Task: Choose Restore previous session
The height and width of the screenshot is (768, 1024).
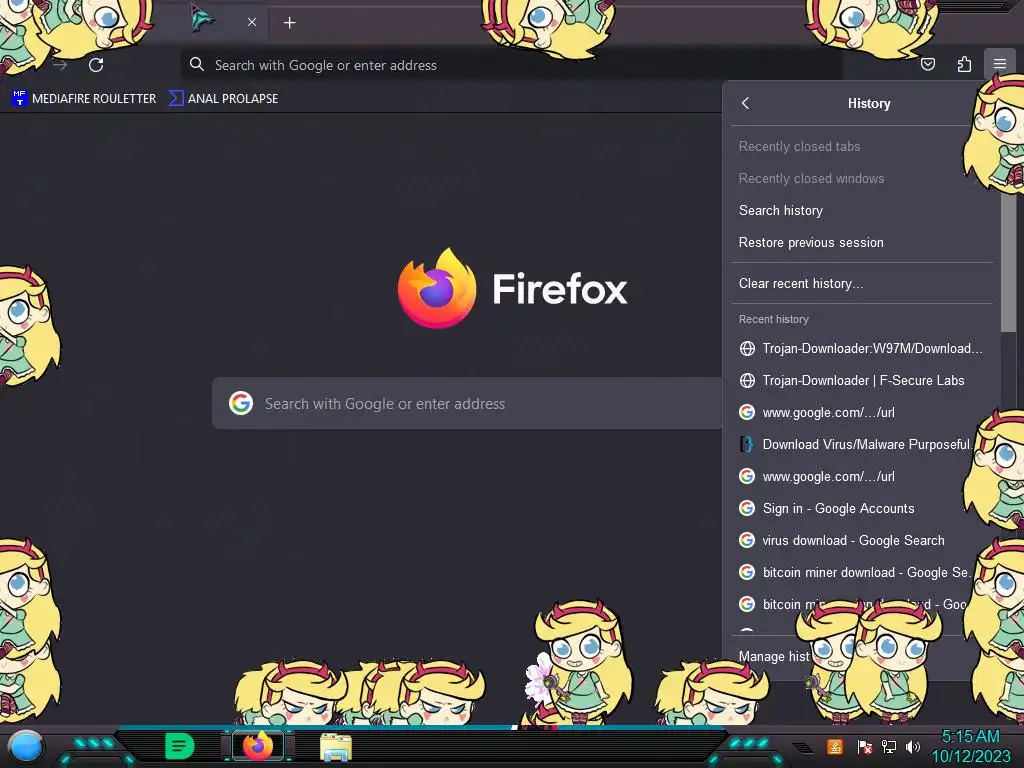Action: click(862, 242)
